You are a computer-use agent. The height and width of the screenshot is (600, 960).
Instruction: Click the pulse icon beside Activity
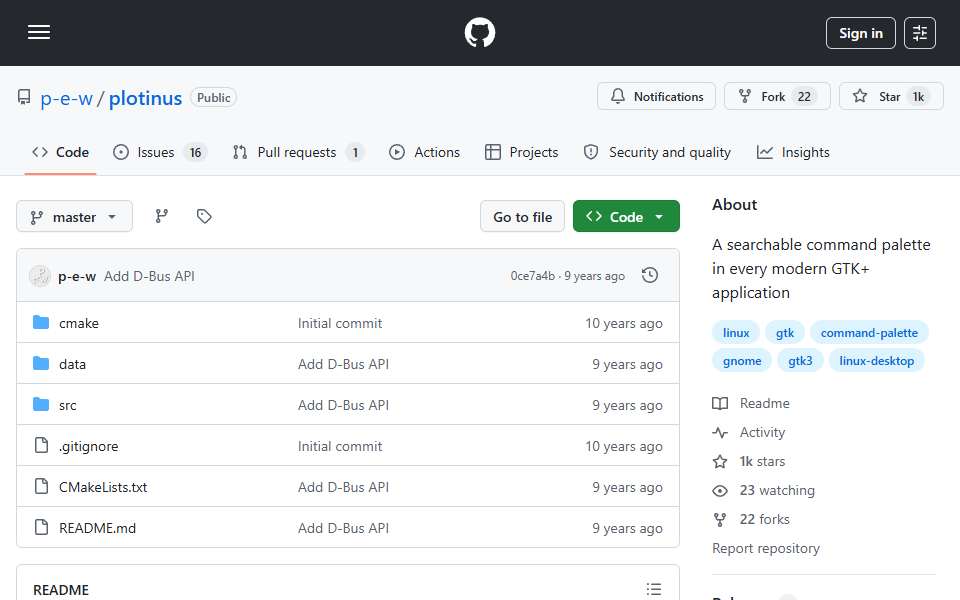[x=720, y=432]
